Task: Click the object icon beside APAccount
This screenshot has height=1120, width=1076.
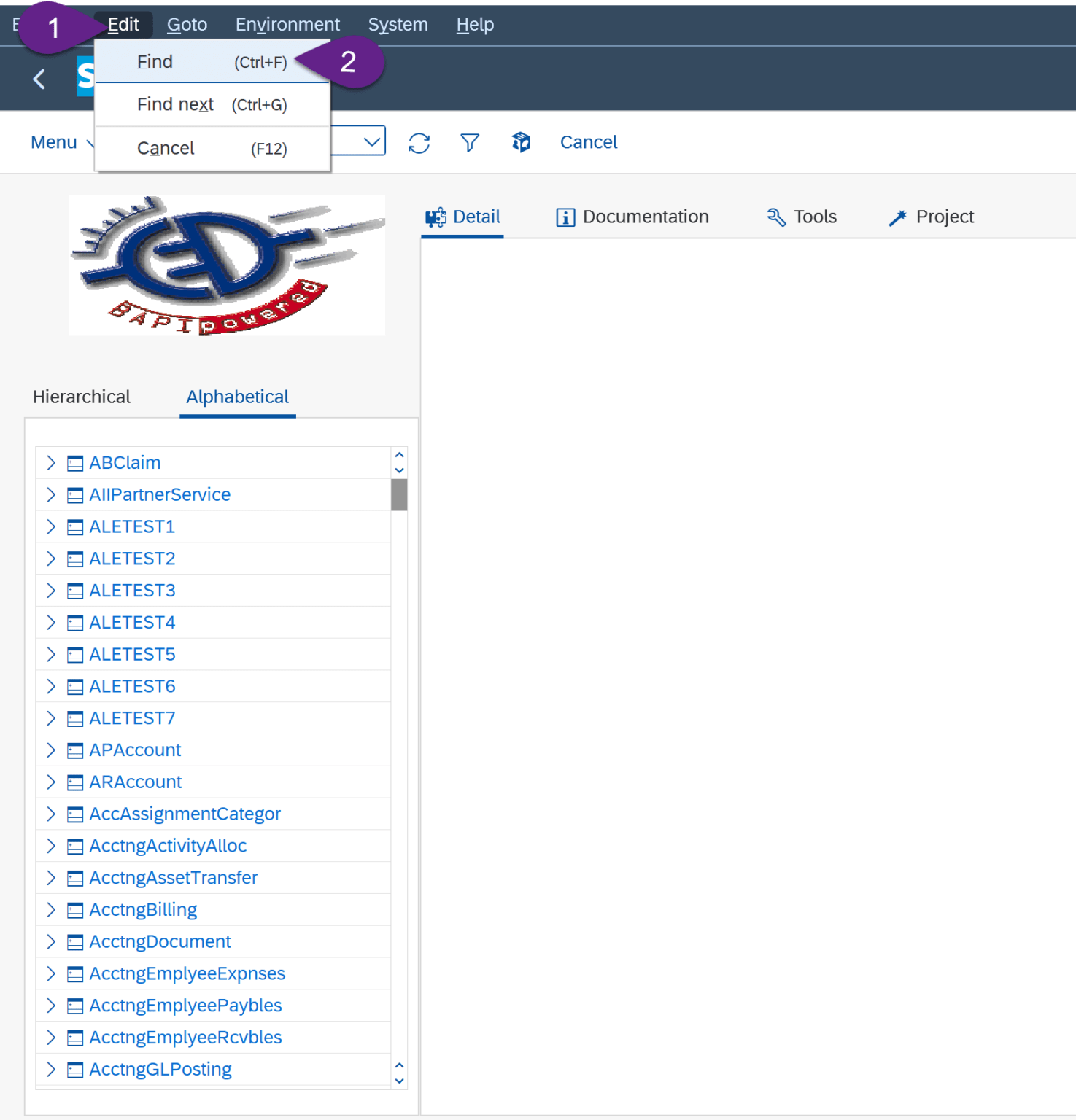Action: [74, 750]
